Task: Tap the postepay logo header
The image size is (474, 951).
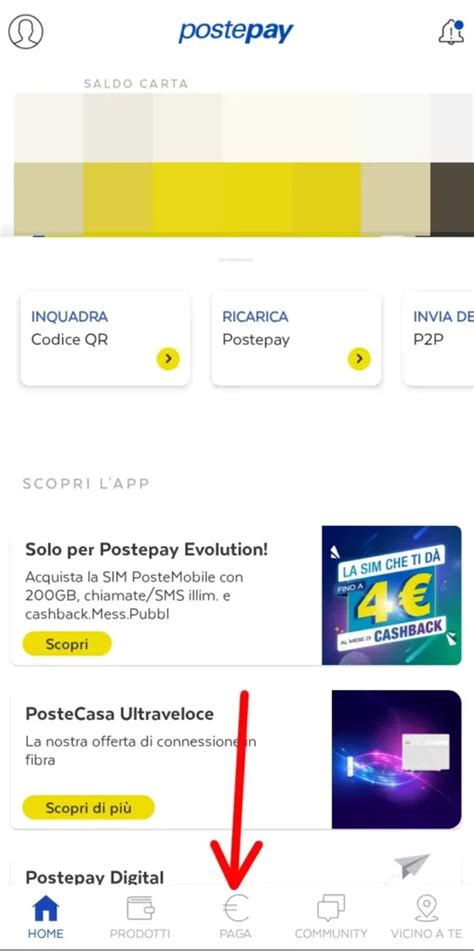Action: 236,32
